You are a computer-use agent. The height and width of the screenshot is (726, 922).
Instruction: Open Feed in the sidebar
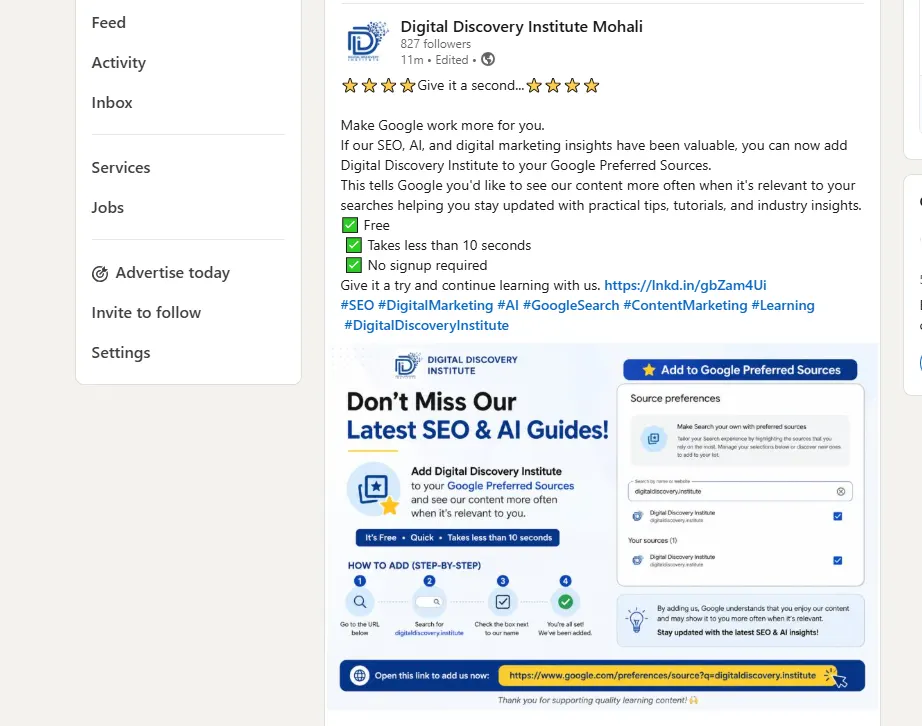108,22
